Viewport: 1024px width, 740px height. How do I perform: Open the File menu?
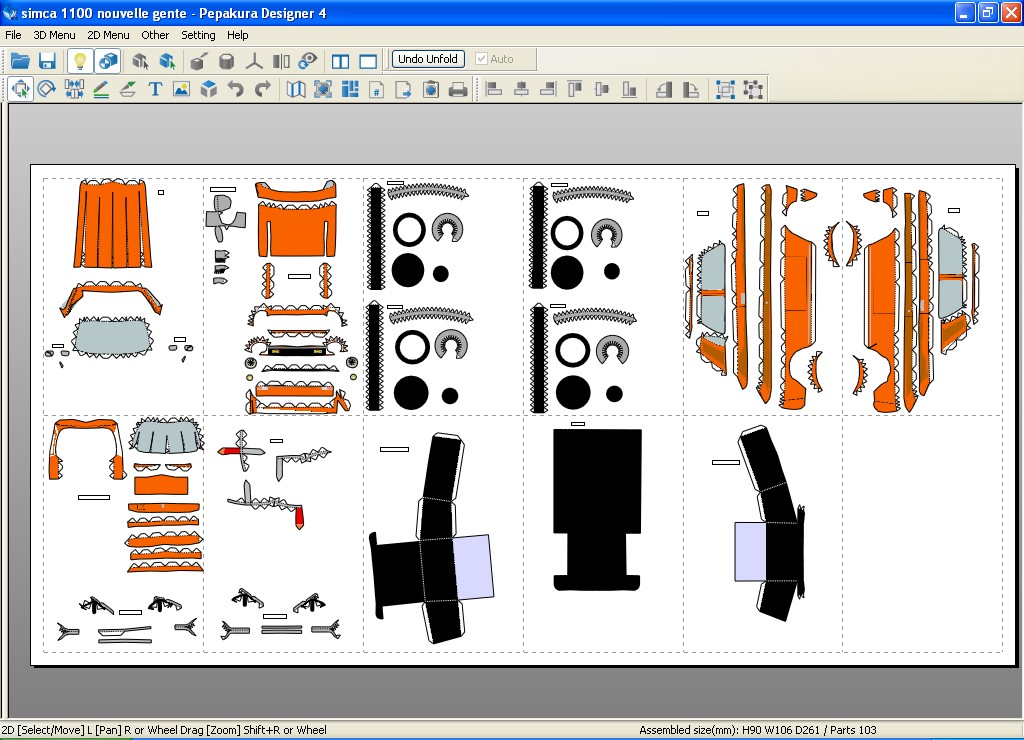[x=13, y=35]
